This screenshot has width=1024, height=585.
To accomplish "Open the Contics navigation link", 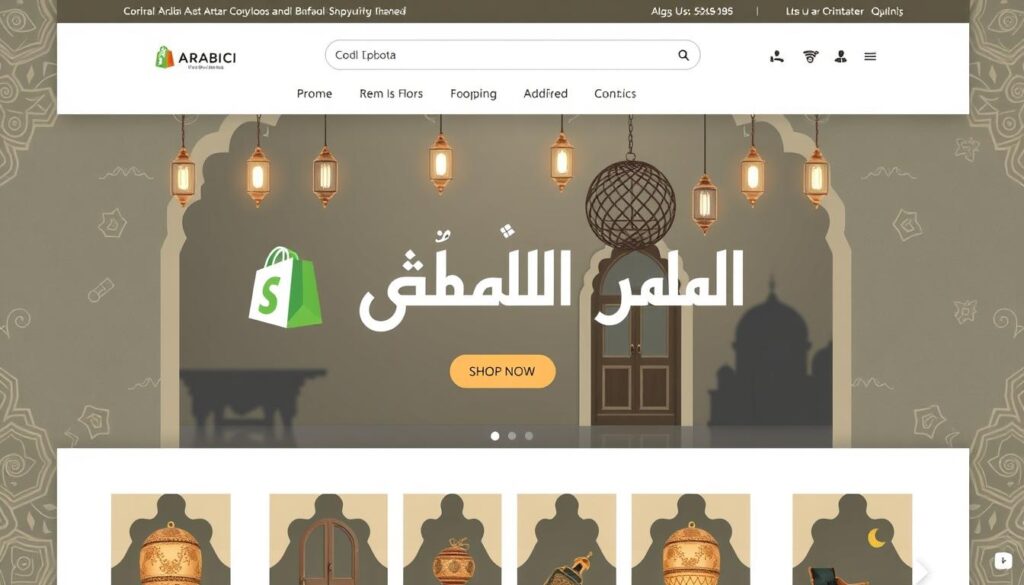I will click(x=615, y=94).
